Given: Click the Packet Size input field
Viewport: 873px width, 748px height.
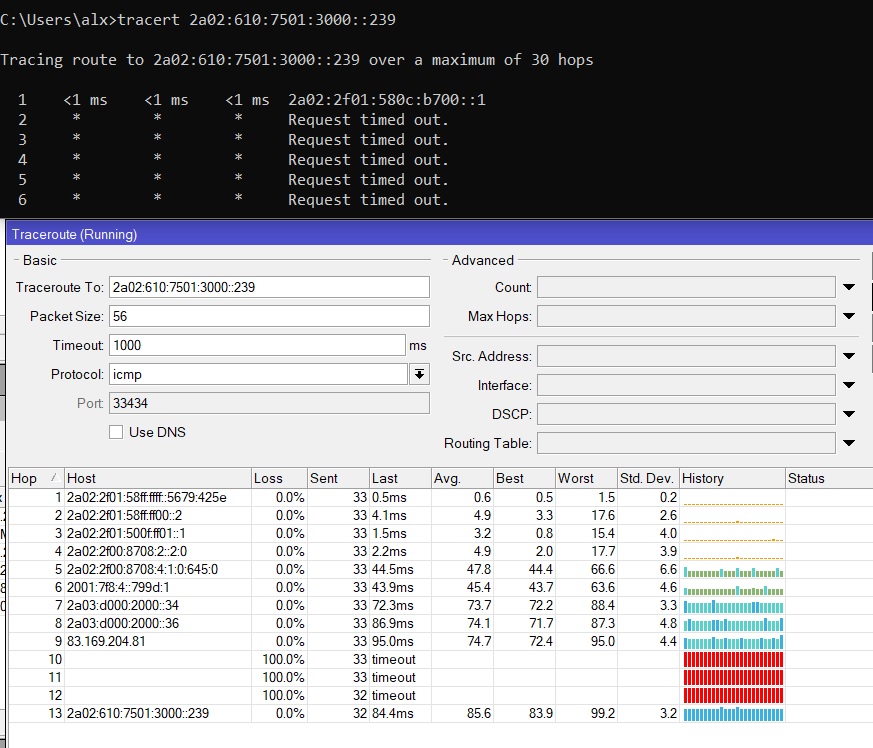Looking at the screenshot, I should click(x=269, y=316).
